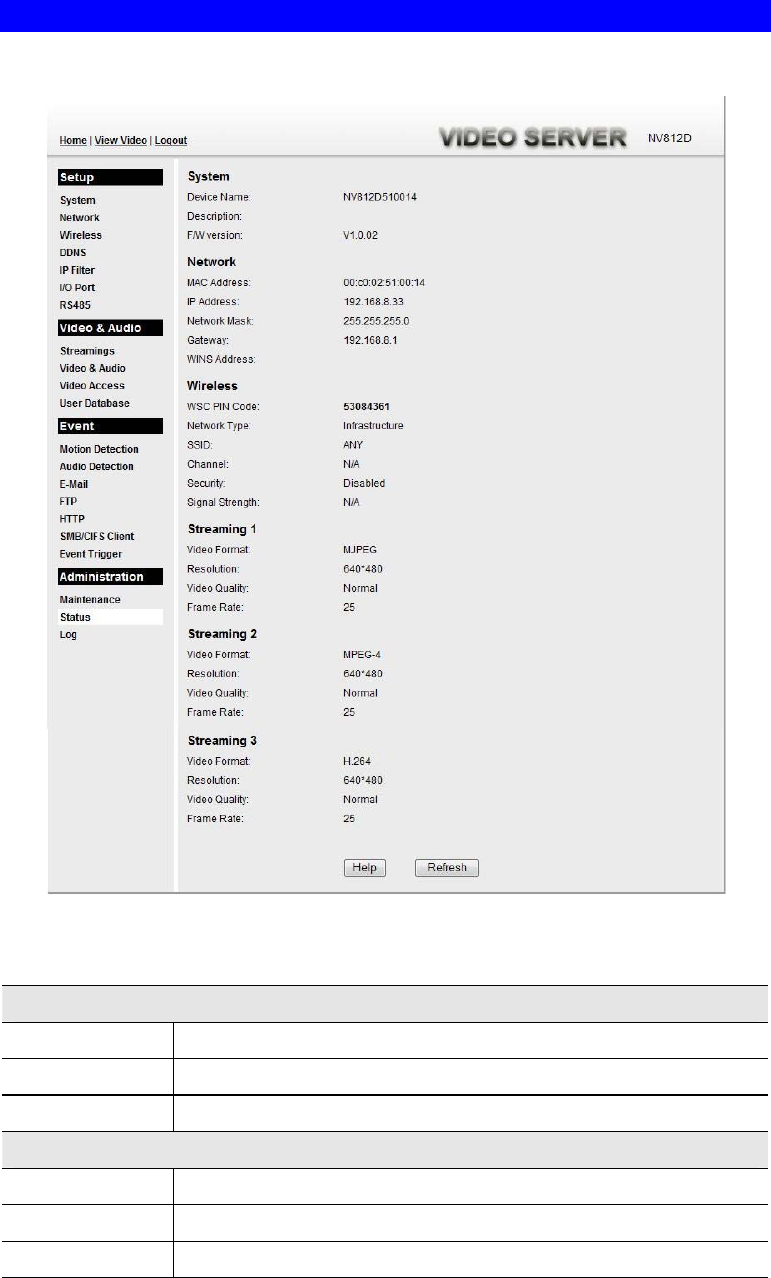Image resolution: width=771 pixels, height=1278 pixels.
Task: Open Event Trigger settings
Action: point(91,554)
